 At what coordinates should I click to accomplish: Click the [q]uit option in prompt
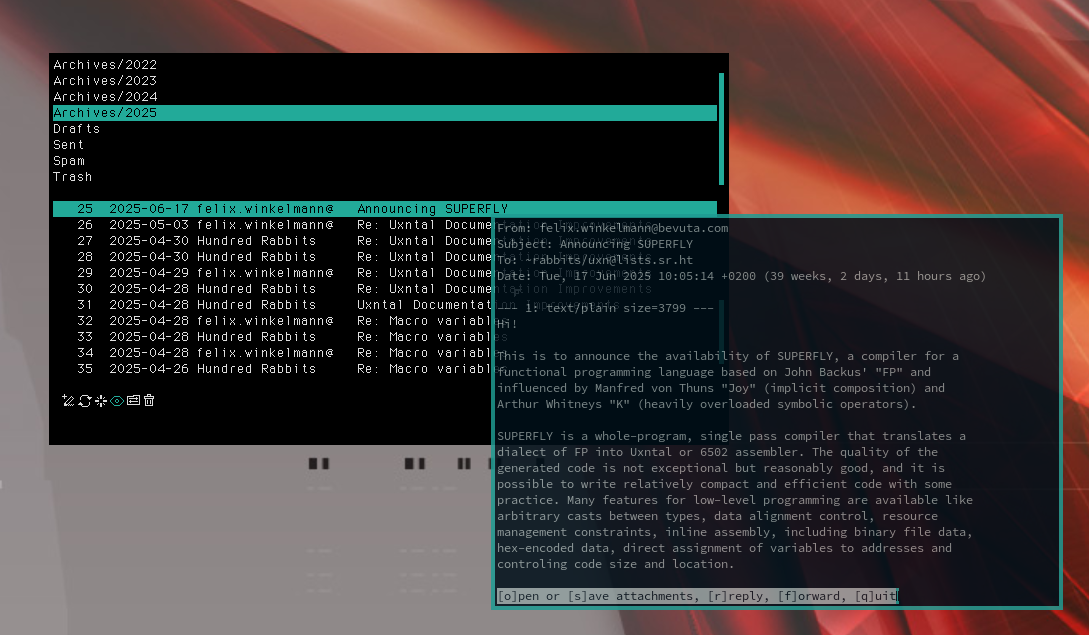(x=876, y=596)
